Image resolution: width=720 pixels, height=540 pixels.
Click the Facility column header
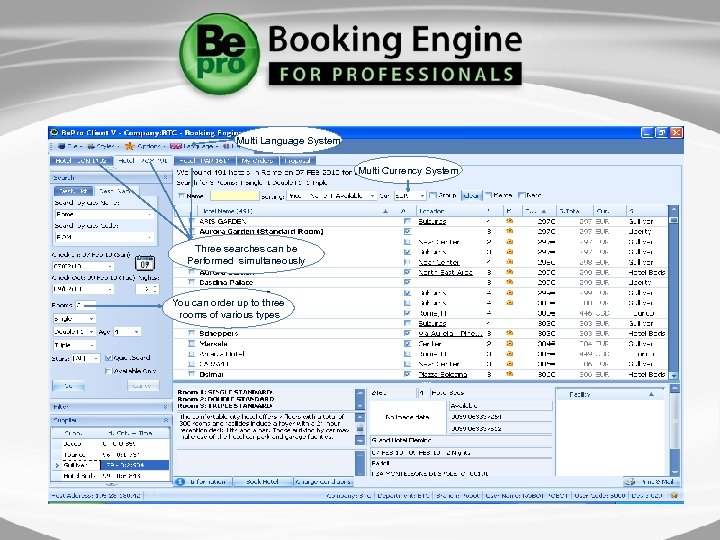coord(611,394)
